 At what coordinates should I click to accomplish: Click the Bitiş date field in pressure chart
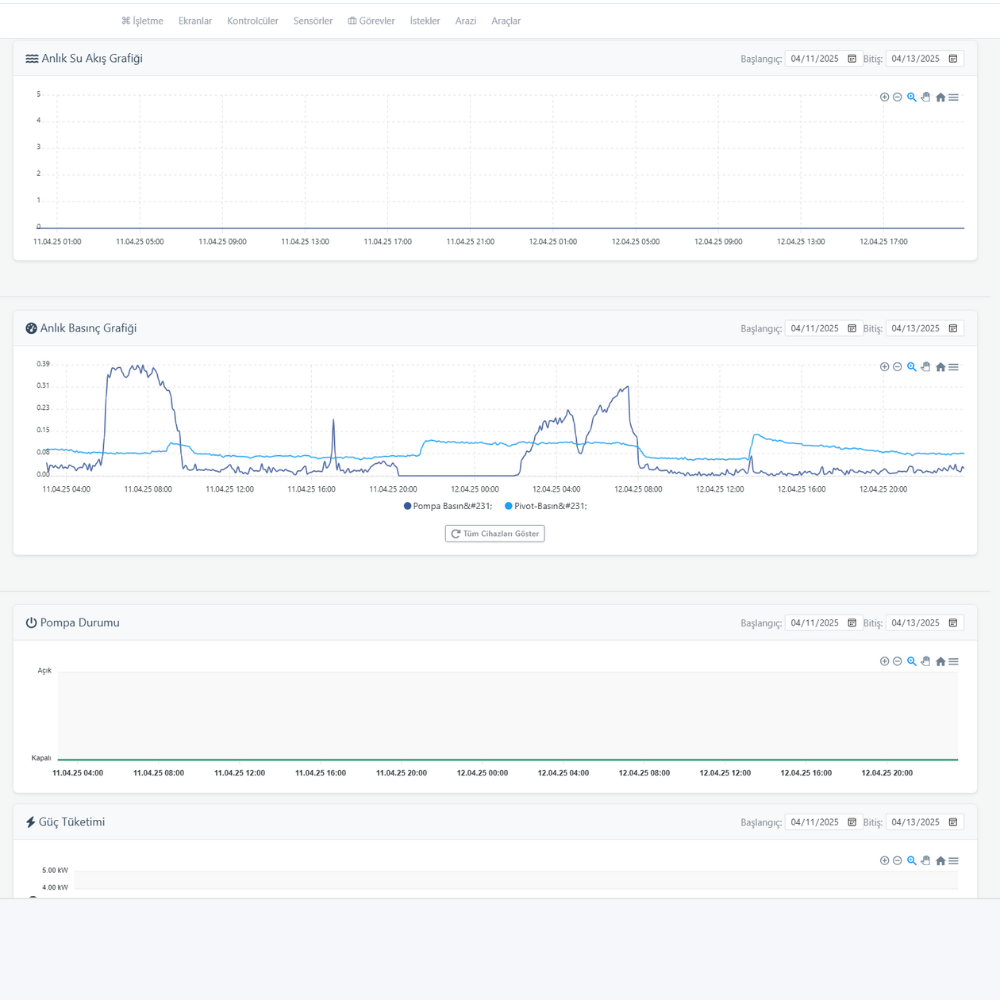coord(915,328)
